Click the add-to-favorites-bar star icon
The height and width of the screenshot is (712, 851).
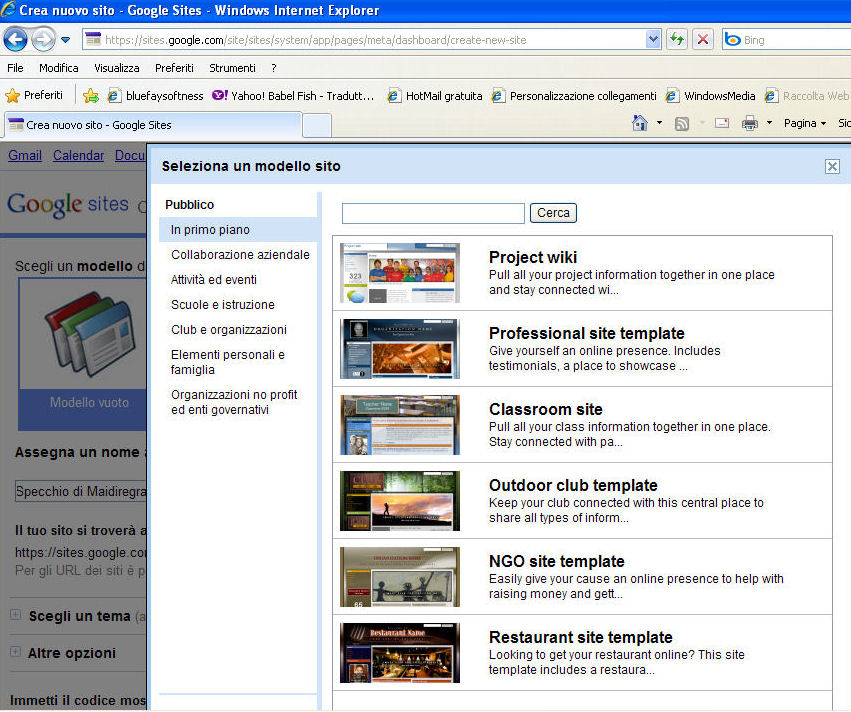tap(91, 96)
